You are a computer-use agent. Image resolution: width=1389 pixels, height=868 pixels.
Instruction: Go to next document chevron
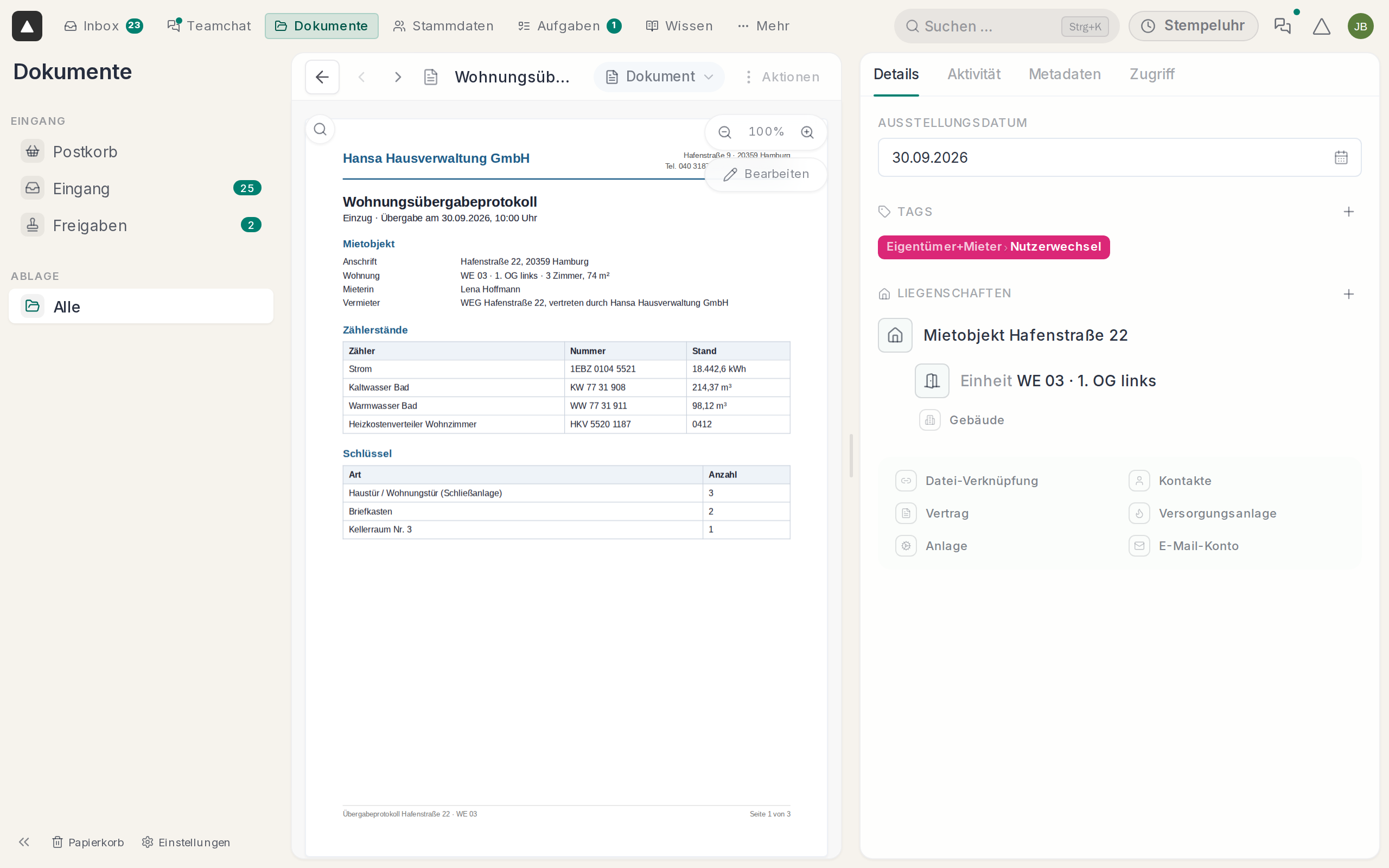click(x=398, y=77)
